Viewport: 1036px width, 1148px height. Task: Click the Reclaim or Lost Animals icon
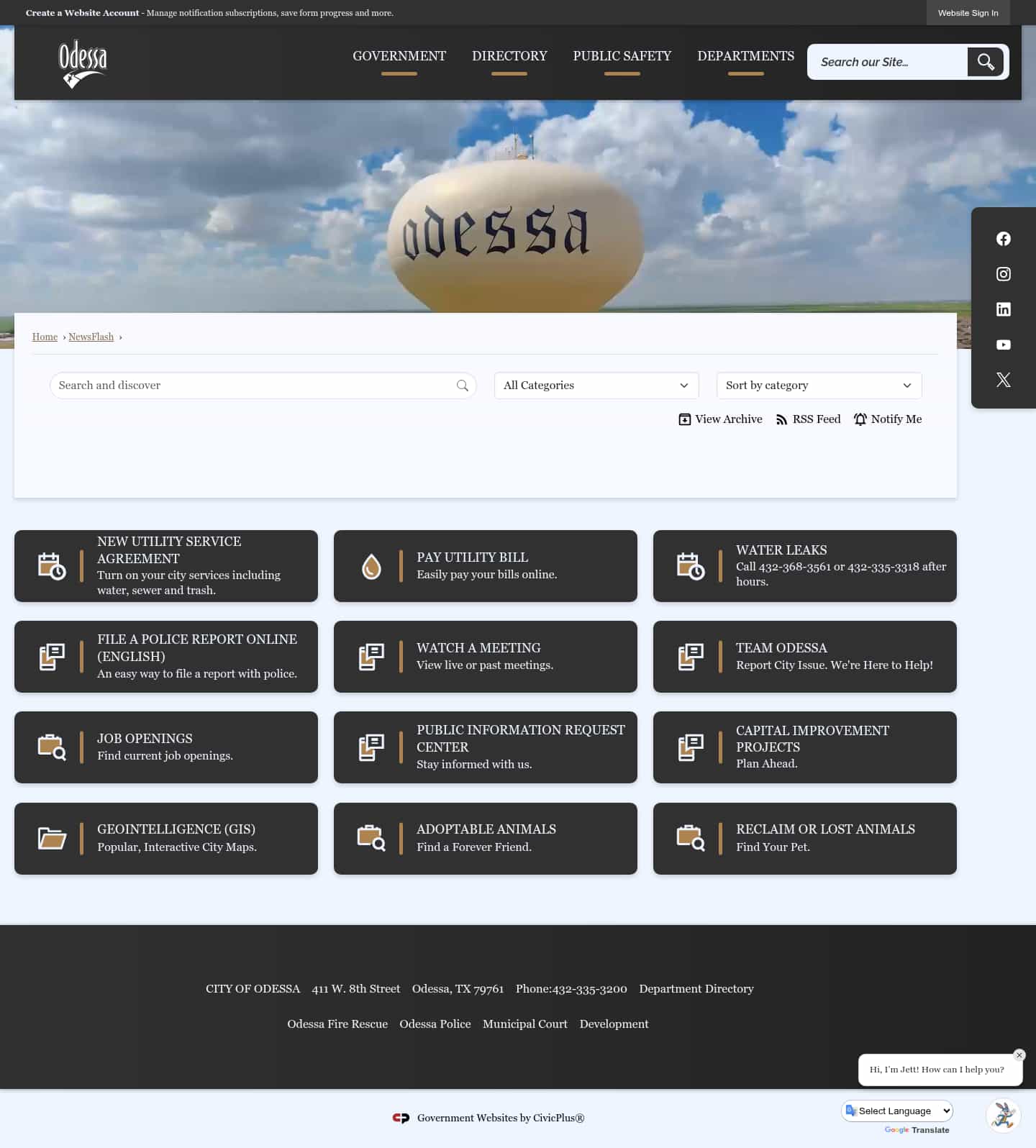(x=691, y=838)
